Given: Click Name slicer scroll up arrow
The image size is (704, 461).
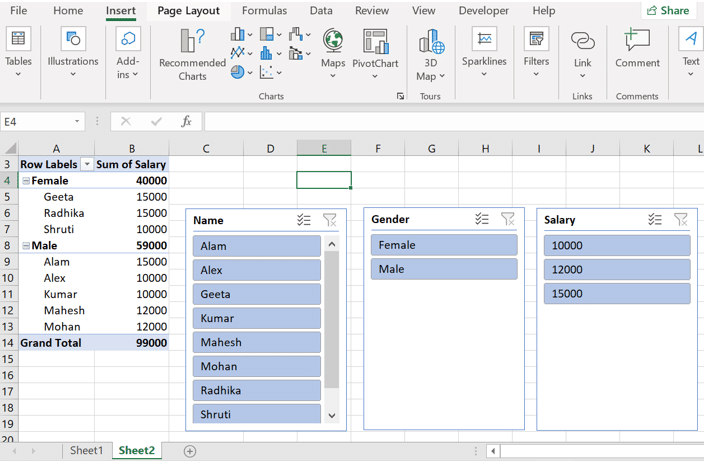Looking at the screenshot, I should point(332,244).
